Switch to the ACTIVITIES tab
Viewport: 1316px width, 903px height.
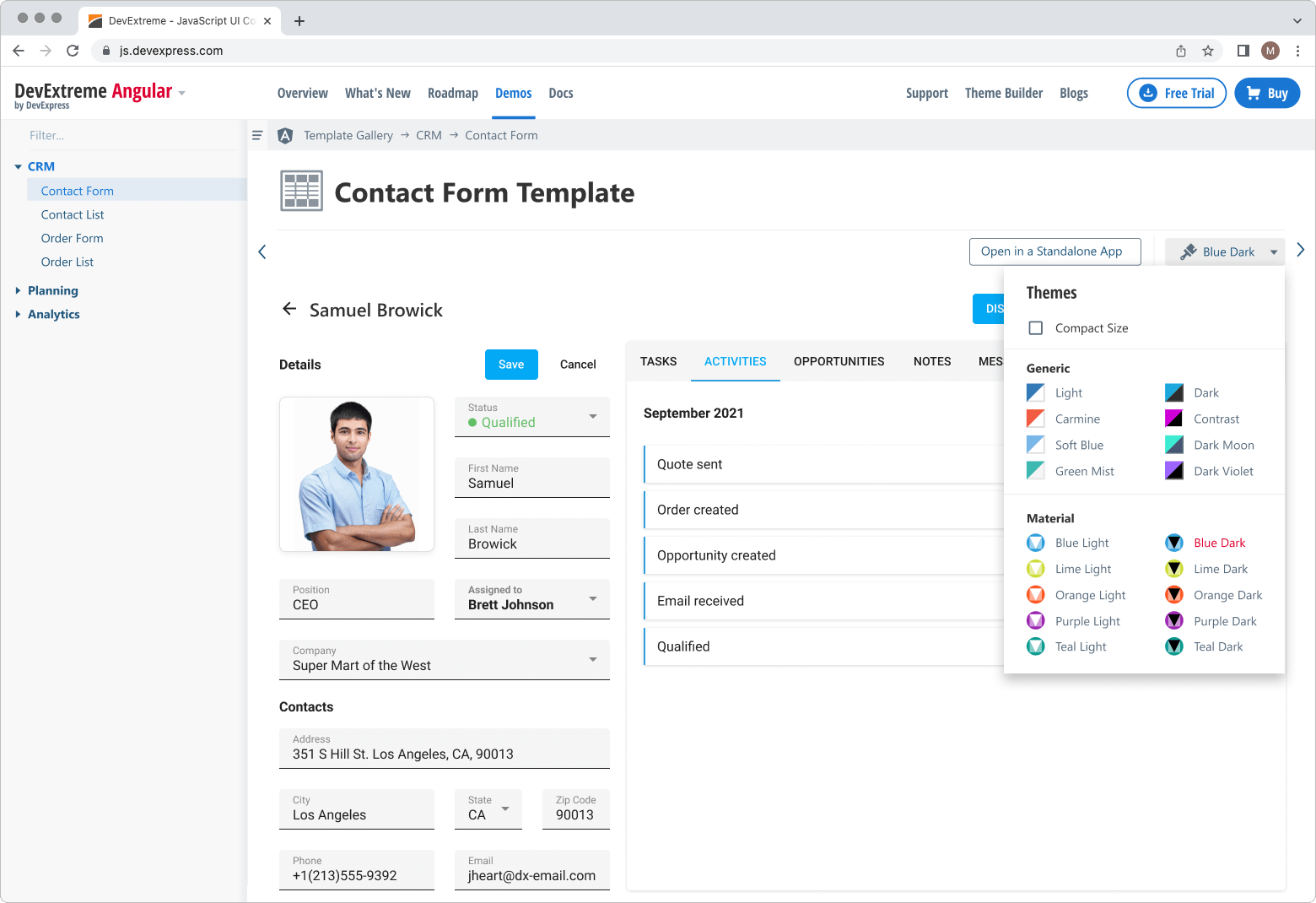(736, 361)
